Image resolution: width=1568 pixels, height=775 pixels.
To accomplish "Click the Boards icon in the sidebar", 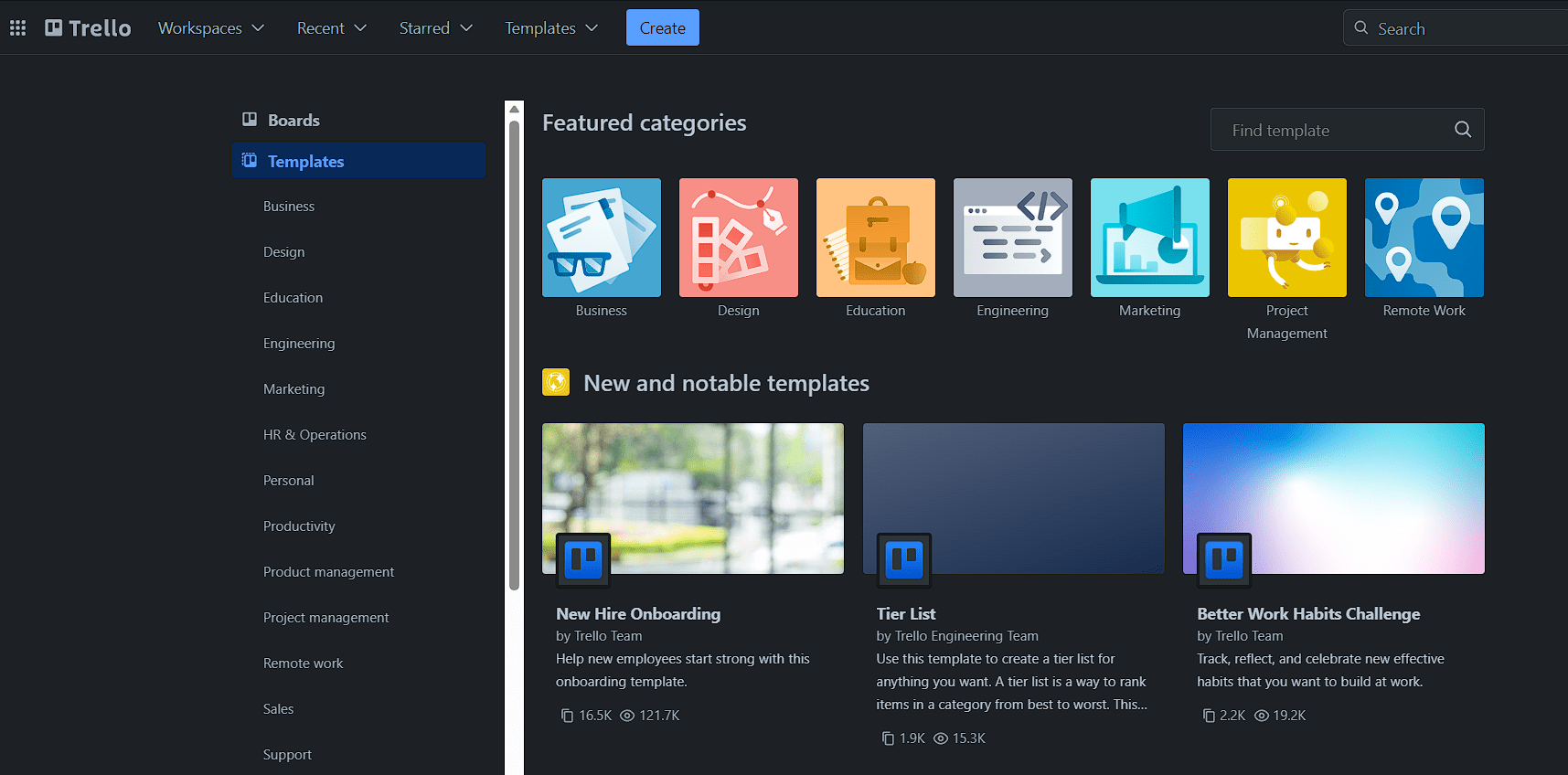I will click(249, 120).
